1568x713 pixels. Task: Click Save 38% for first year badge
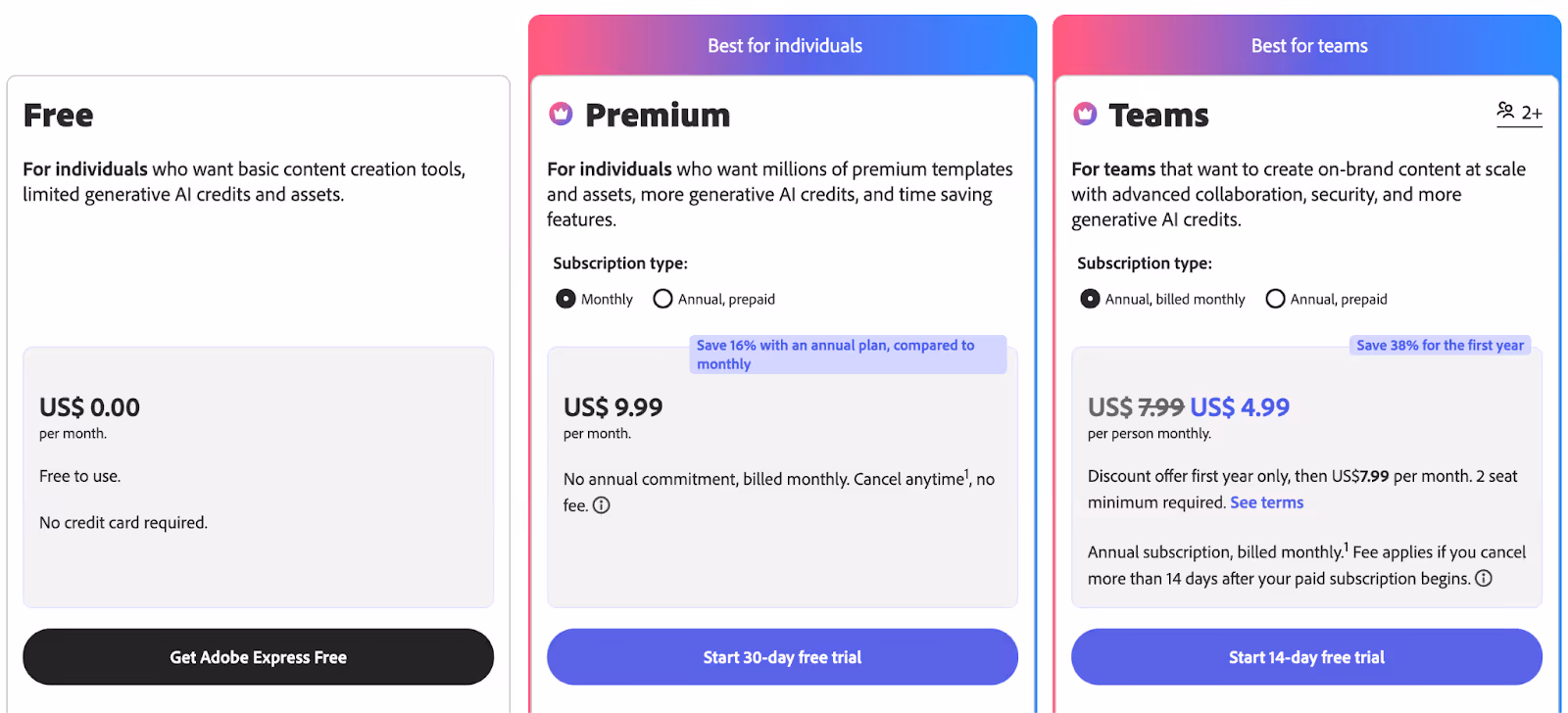[1440, 346]
